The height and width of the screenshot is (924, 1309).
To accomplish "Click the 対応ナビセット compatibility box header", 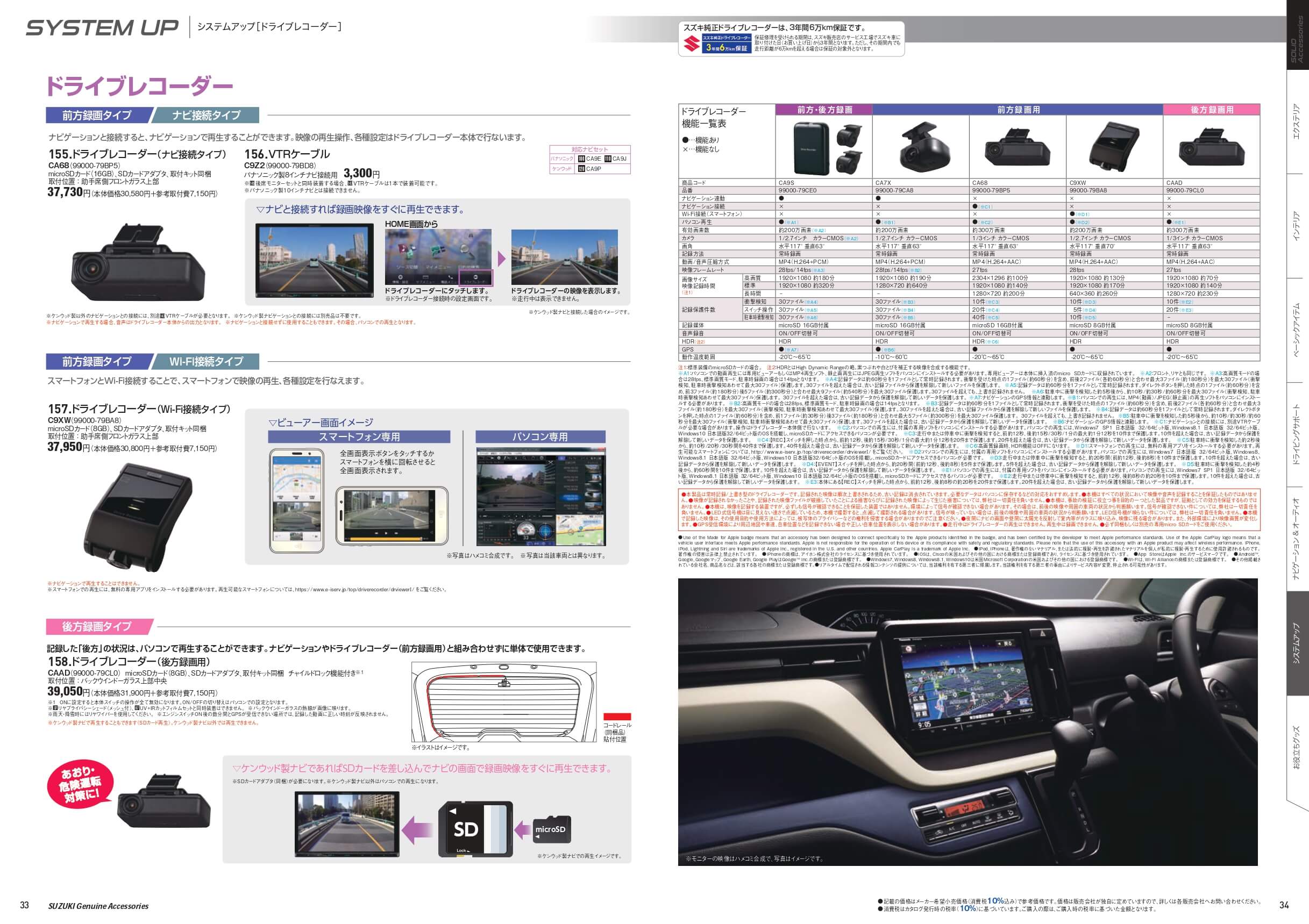I will tap(590, 149).
